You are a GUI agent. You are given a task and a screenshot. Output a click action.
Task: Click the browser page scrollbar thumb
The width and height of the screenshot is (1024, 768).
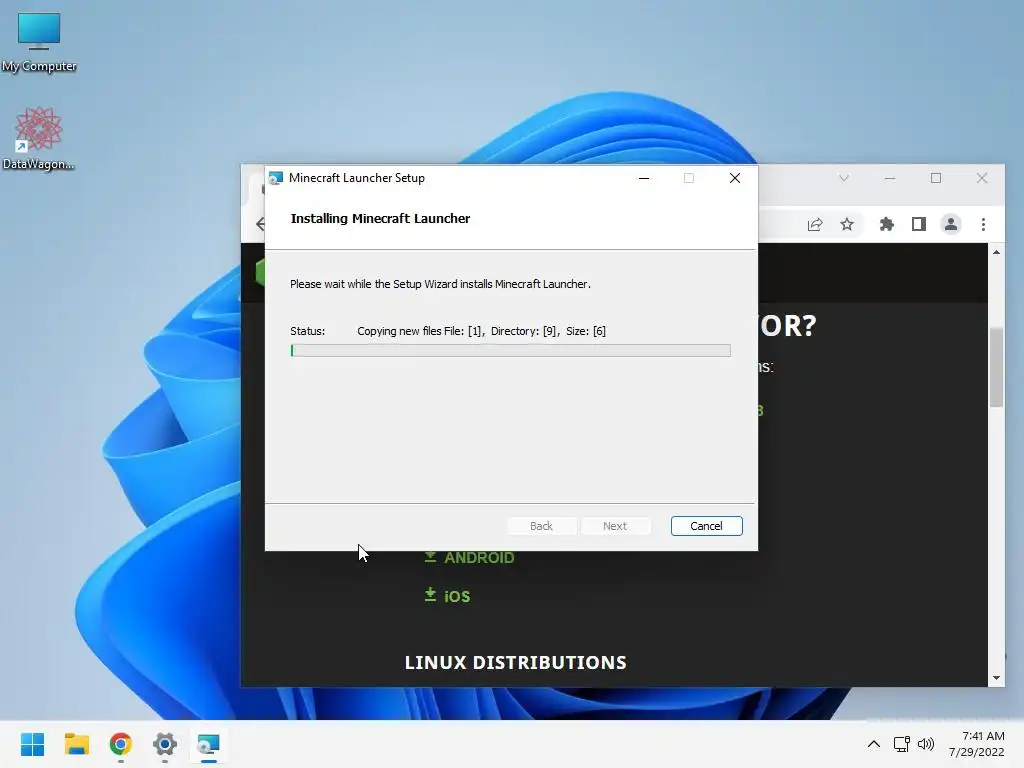point(996,367)
